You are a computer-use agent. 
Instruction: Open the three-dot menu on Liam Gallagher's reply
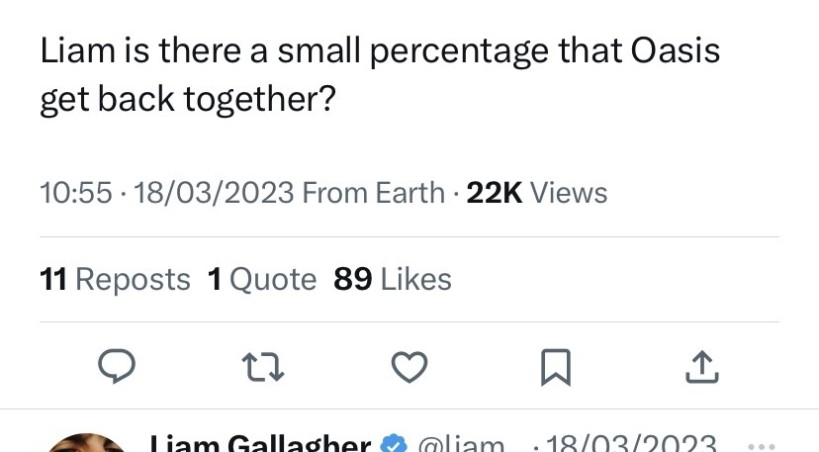click(x=761, y=443)
